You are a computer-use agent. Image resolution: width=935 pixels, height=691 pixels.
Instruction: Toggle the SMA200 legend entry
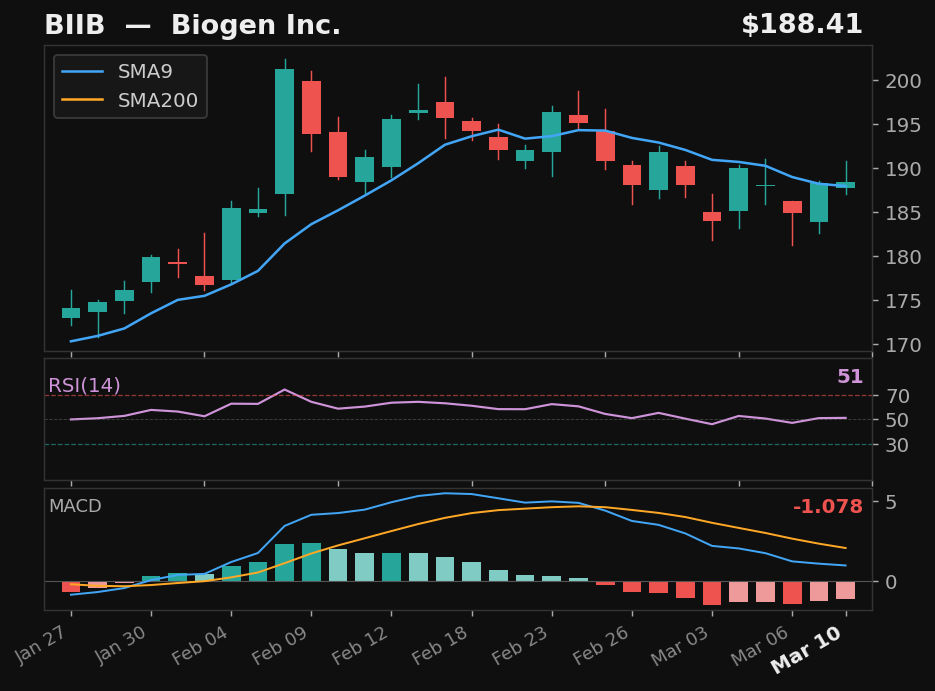tap(157, 99)
